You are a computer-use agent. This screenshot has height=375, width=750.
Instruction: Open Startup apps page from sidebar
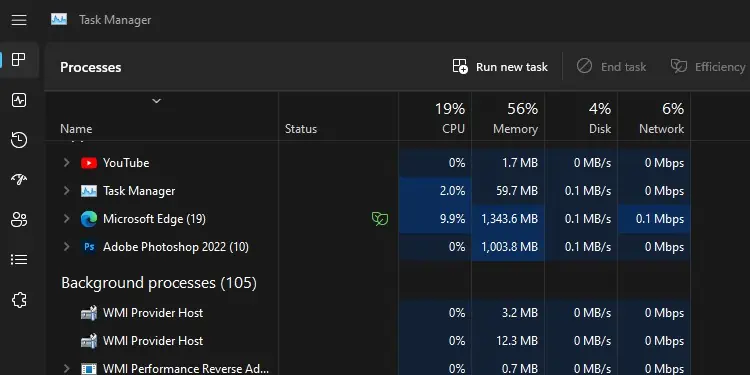[x=19, y=180]
